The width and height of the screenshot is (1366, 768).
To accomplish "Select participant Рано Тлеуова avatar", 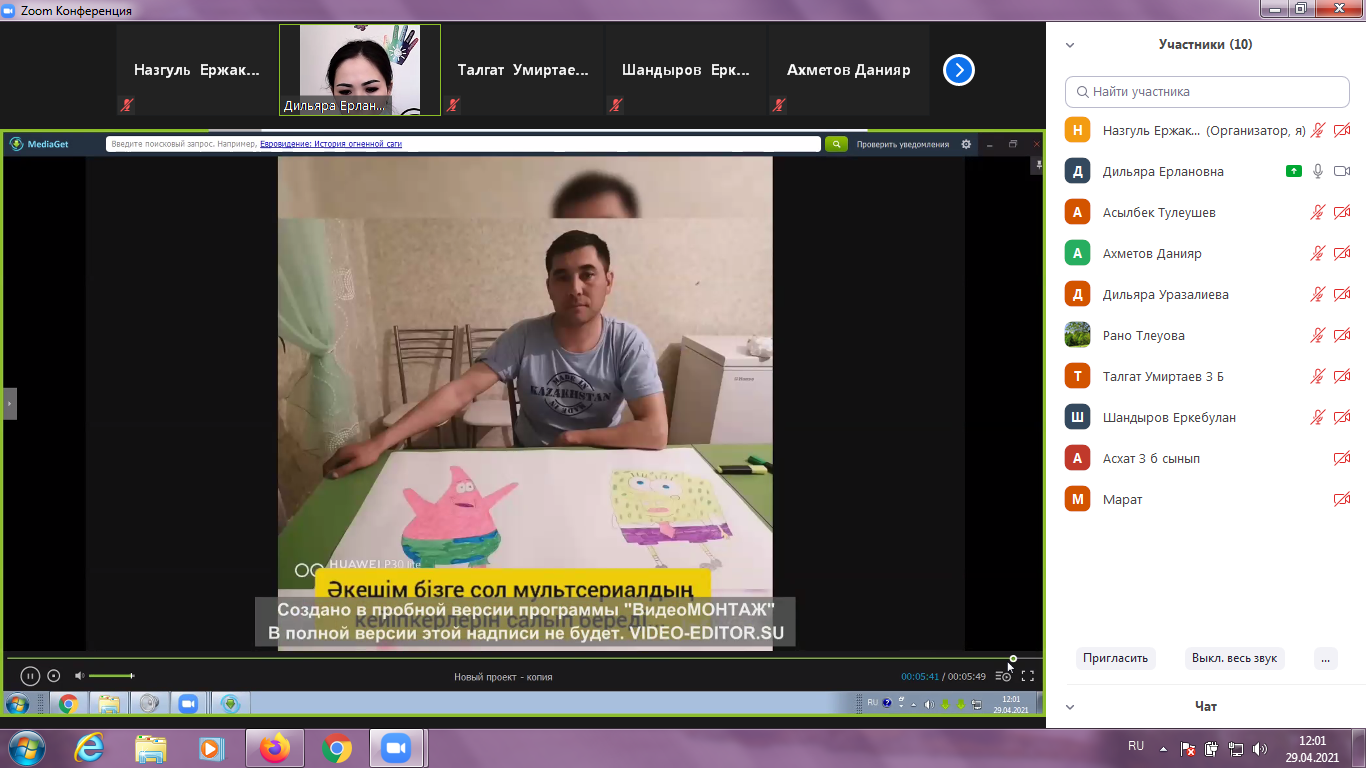I will coord(1077,335).
